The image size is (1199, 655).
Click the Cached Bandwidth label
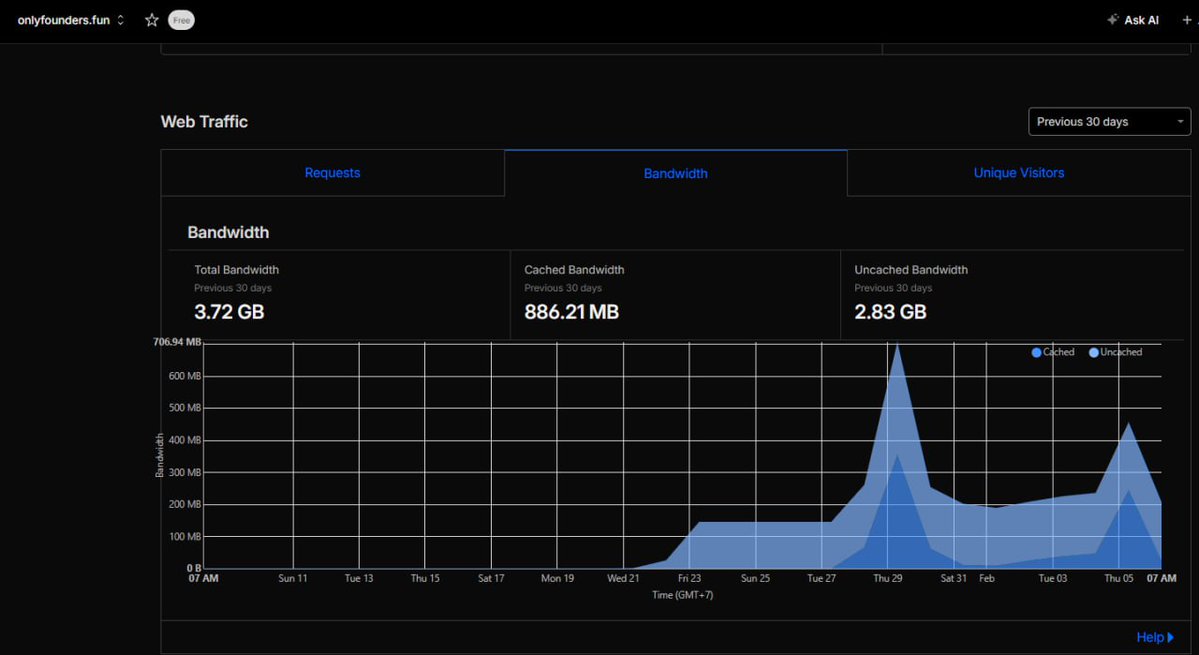click(x=574, y=270)
